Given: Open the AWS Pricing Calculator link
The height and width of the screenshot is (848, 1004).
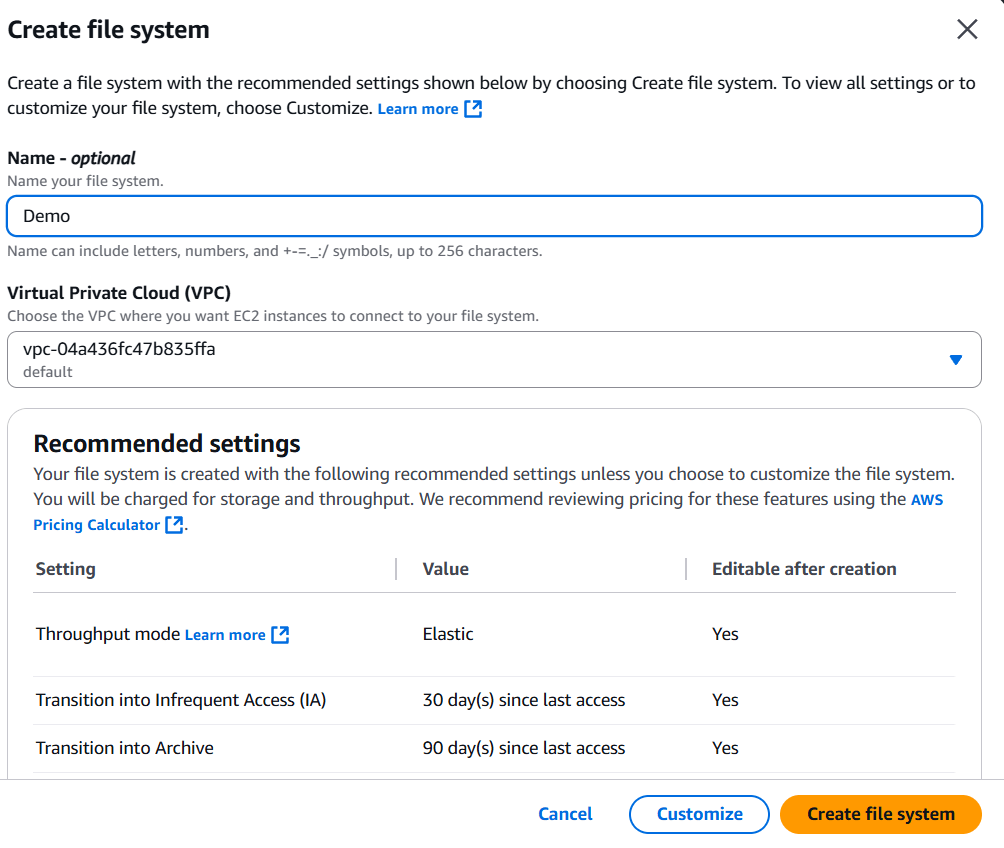Looking at the screenshot, I should [96, 525].
